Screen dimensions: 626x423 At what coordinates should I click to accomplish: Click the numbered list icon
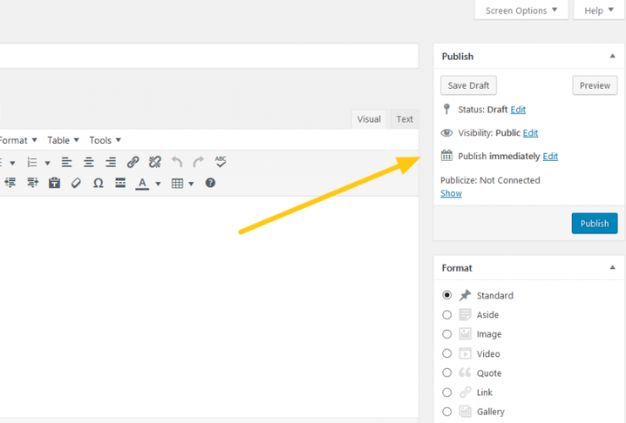(x=32, y=162)
